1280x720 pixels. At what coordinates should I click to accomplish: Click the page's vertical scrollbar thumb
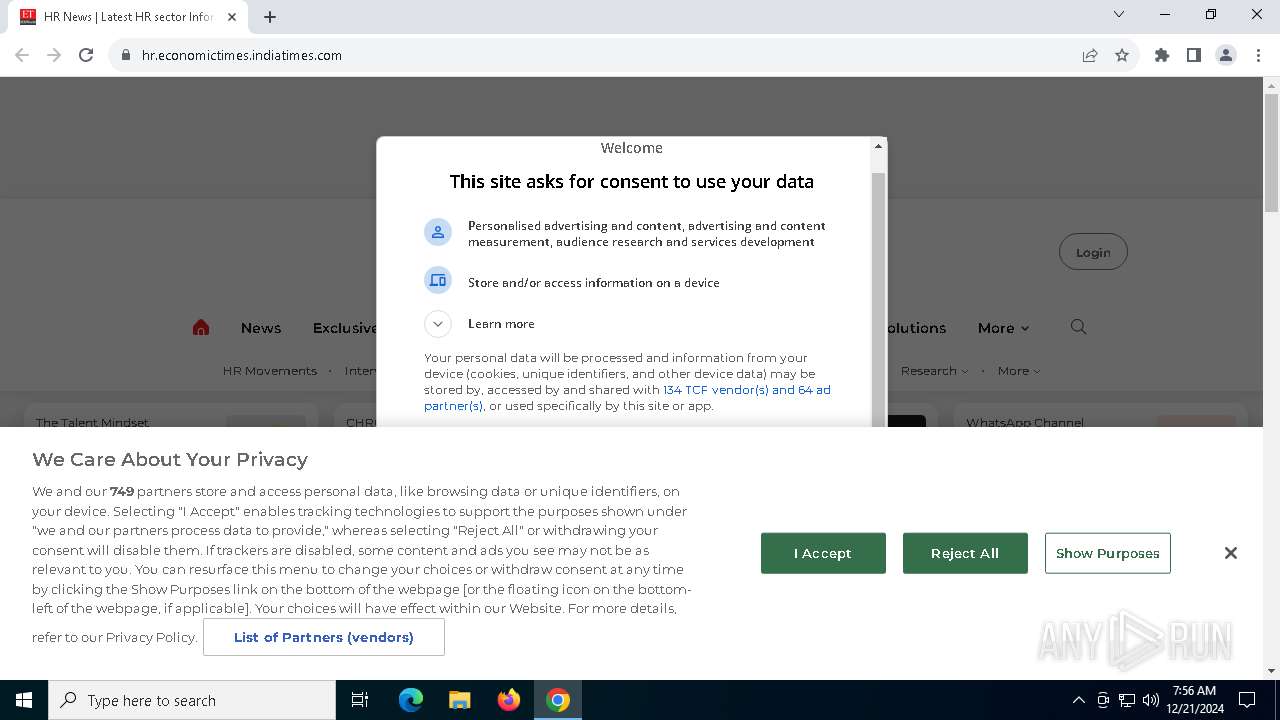click(x=1271, y=153)
